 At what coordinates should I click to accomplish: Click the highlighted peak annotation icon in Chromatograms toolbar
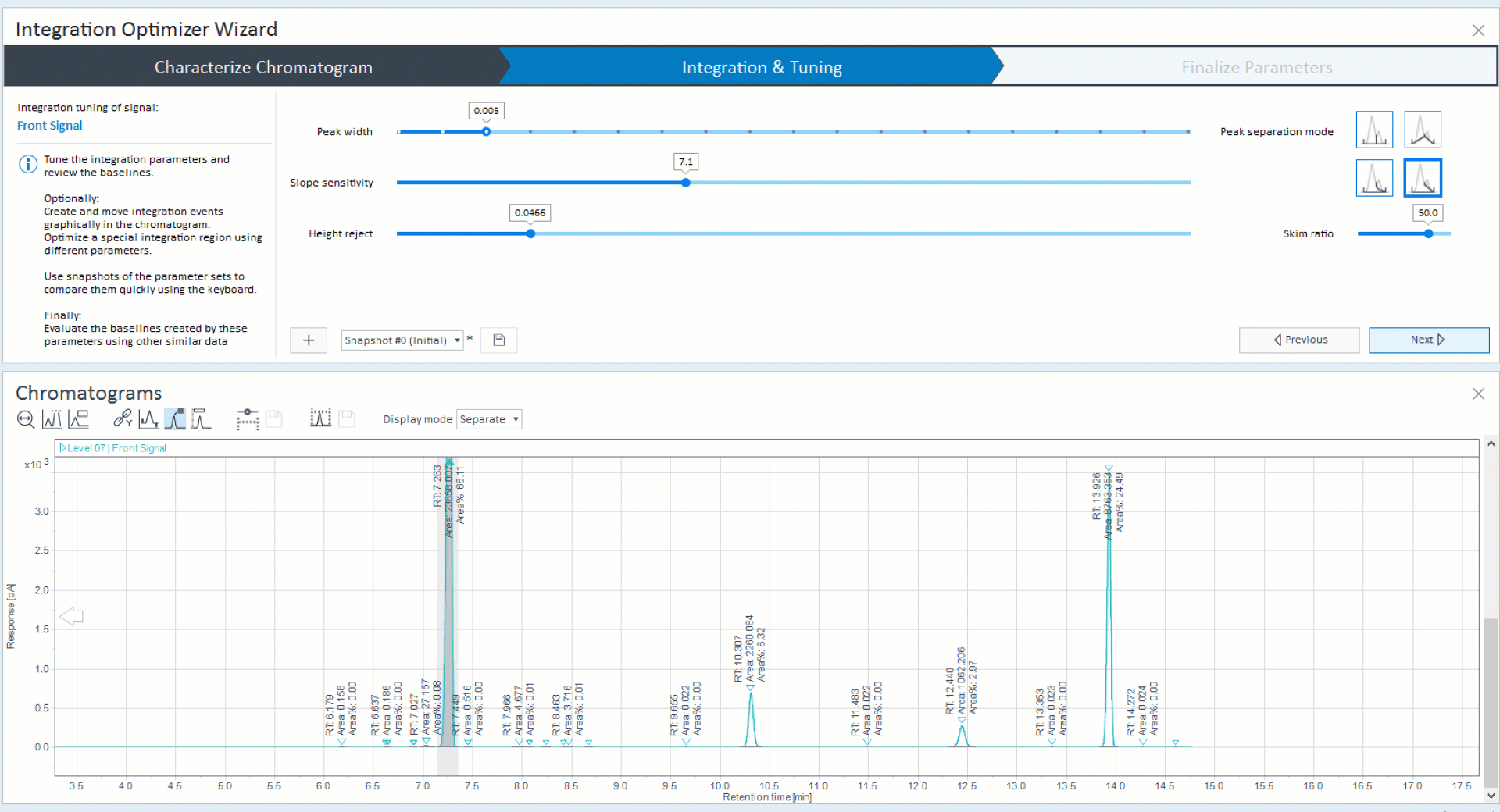click(175, 419)
